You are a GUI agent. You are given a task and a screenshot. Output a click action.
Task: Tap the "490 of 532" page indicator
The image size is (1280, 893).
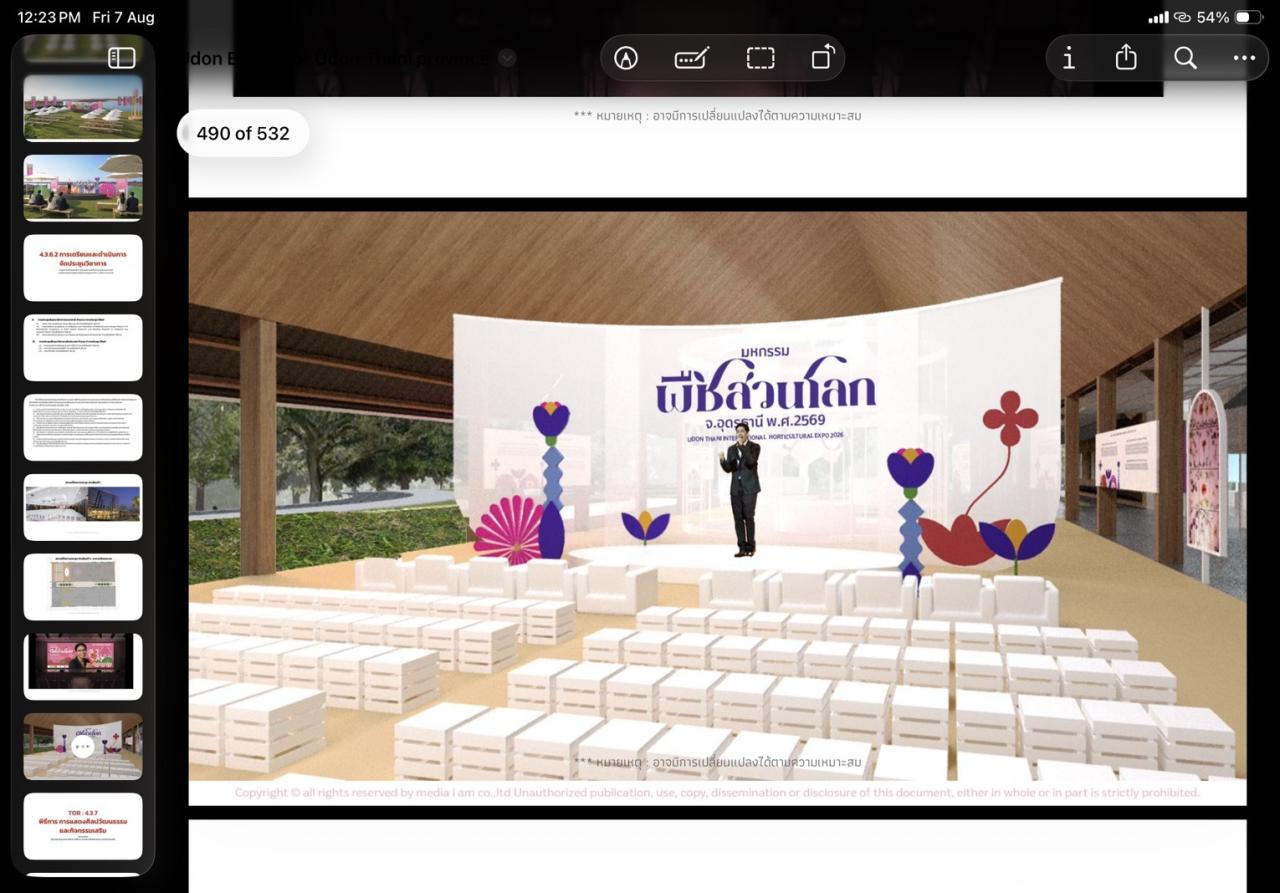[x=243, y=133]
